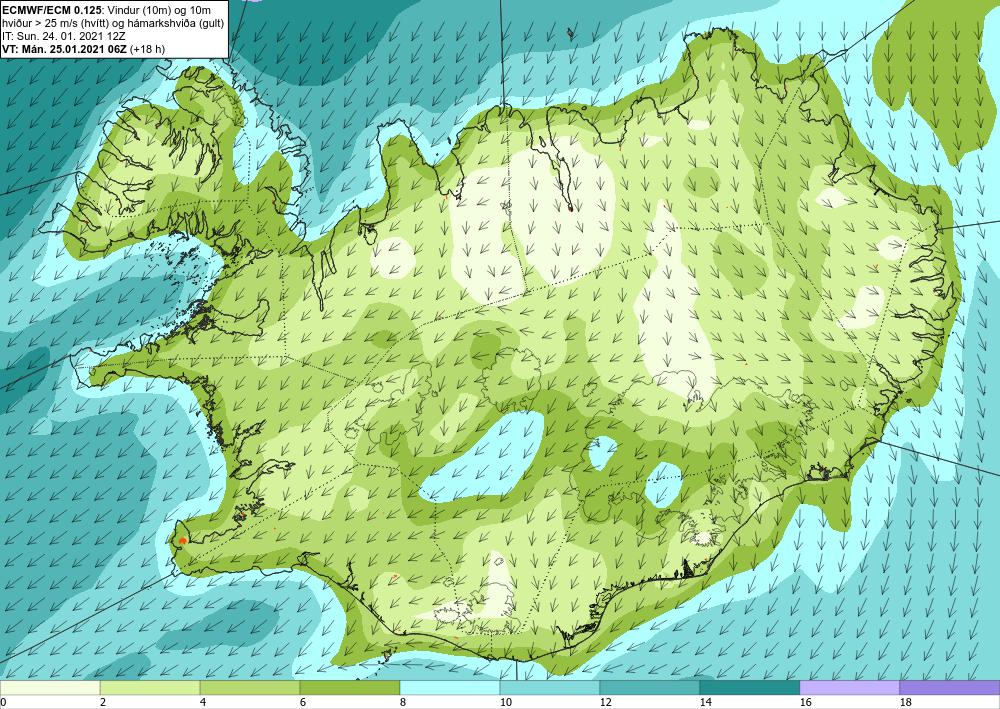Click the legend tick label '16'
The image size is (1000, 709).
click(x=805, y=703)
